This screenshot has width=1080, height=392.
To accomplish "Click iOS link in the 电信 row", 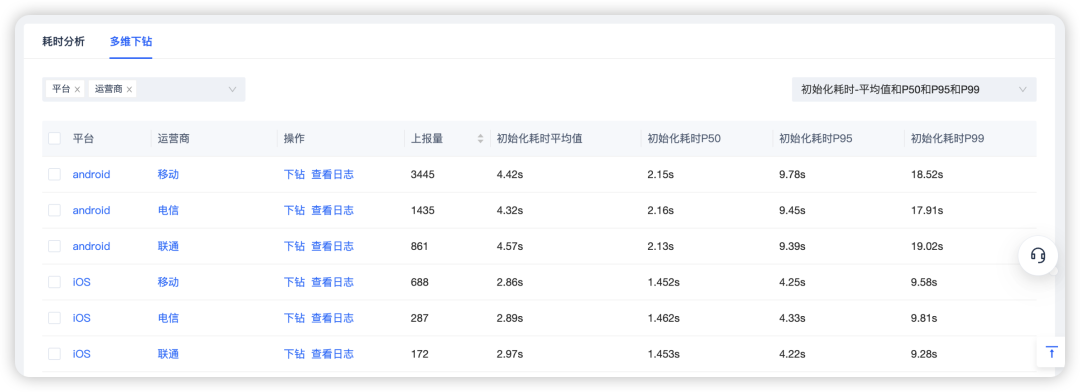I will pyautogui.click(x=81, y=318).
